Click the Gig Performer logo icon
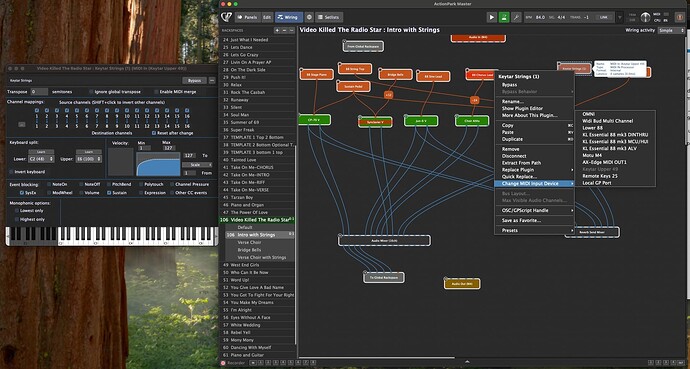The height and width of the screenshot is (369, 690). (x=226, y=17)
